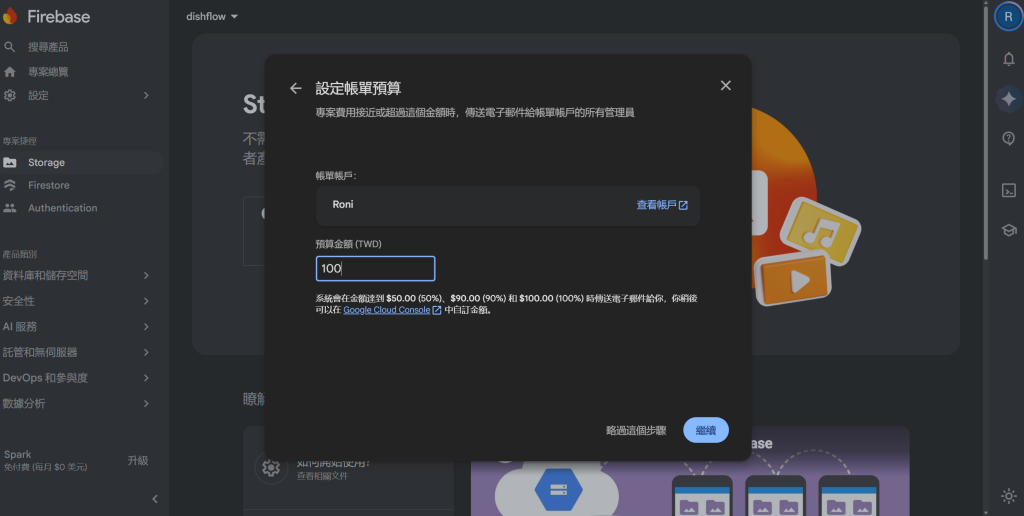Image resolution: width=1024 pixels, height=516 pixels.
Task: Click the page vertical scrollbar
Action: (x=985, y=131)
